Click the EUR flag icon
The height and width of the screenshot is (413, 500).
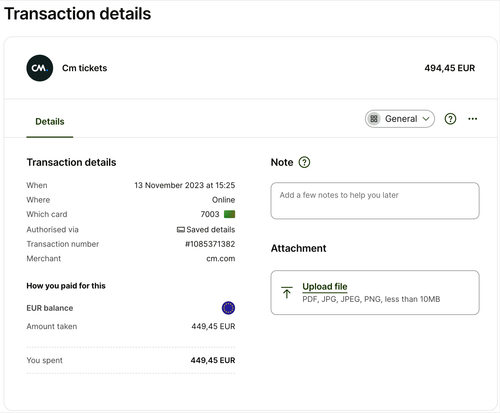228,308
